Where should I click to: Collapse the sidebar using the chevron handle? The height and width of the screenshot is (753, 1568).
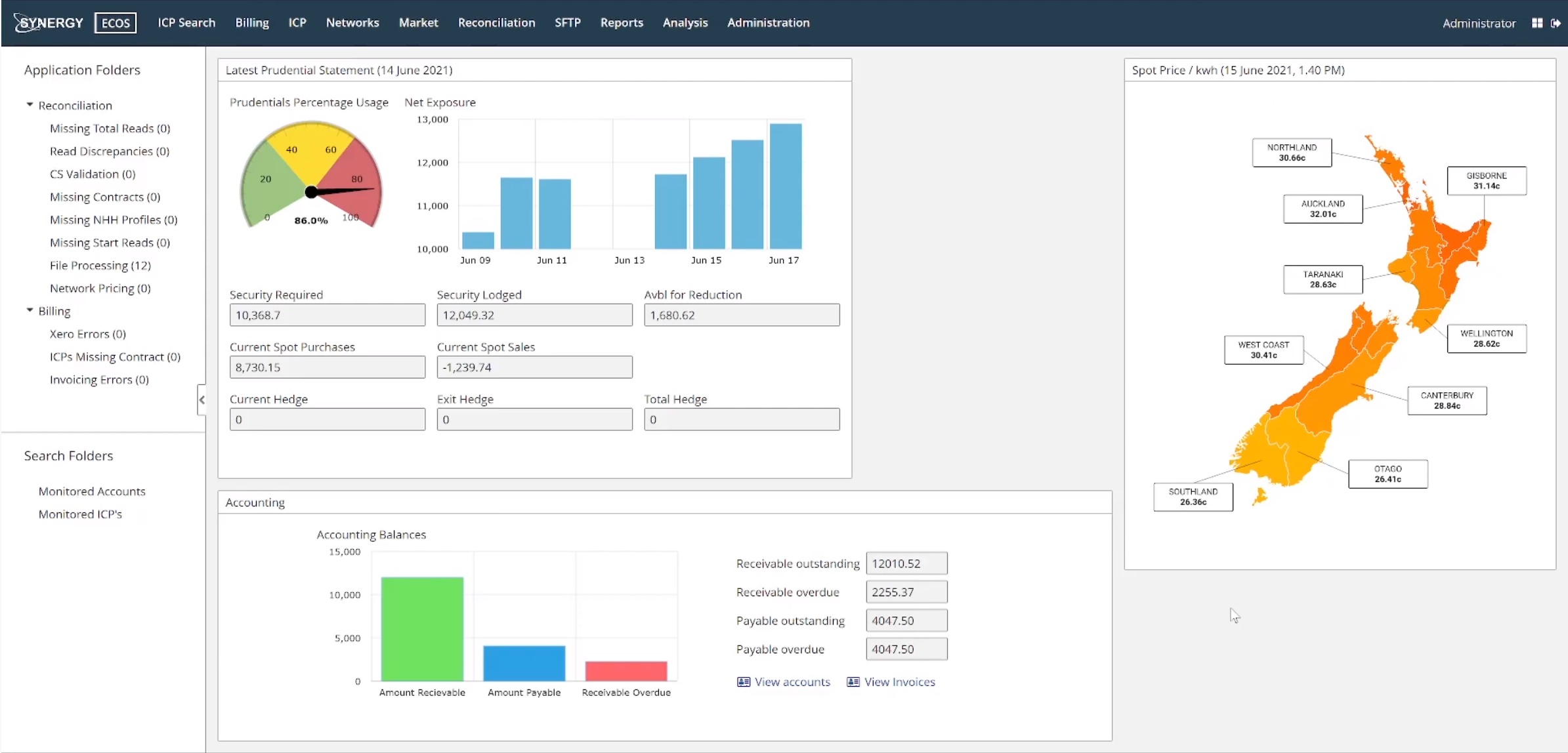click(x=201, y=399)
